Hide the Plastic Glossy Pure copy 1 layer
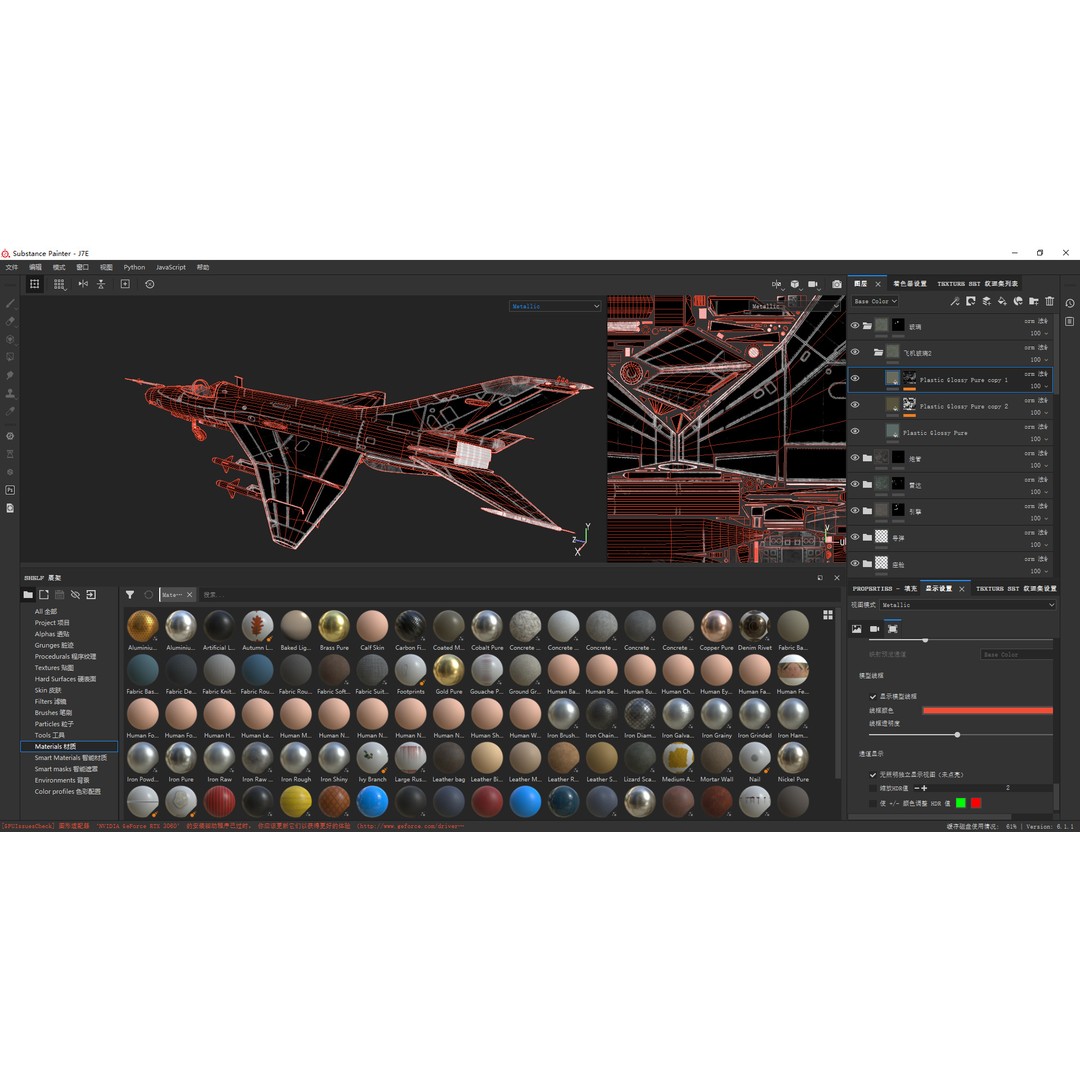The image size is (1080, 1080). [x=855, y=378]
